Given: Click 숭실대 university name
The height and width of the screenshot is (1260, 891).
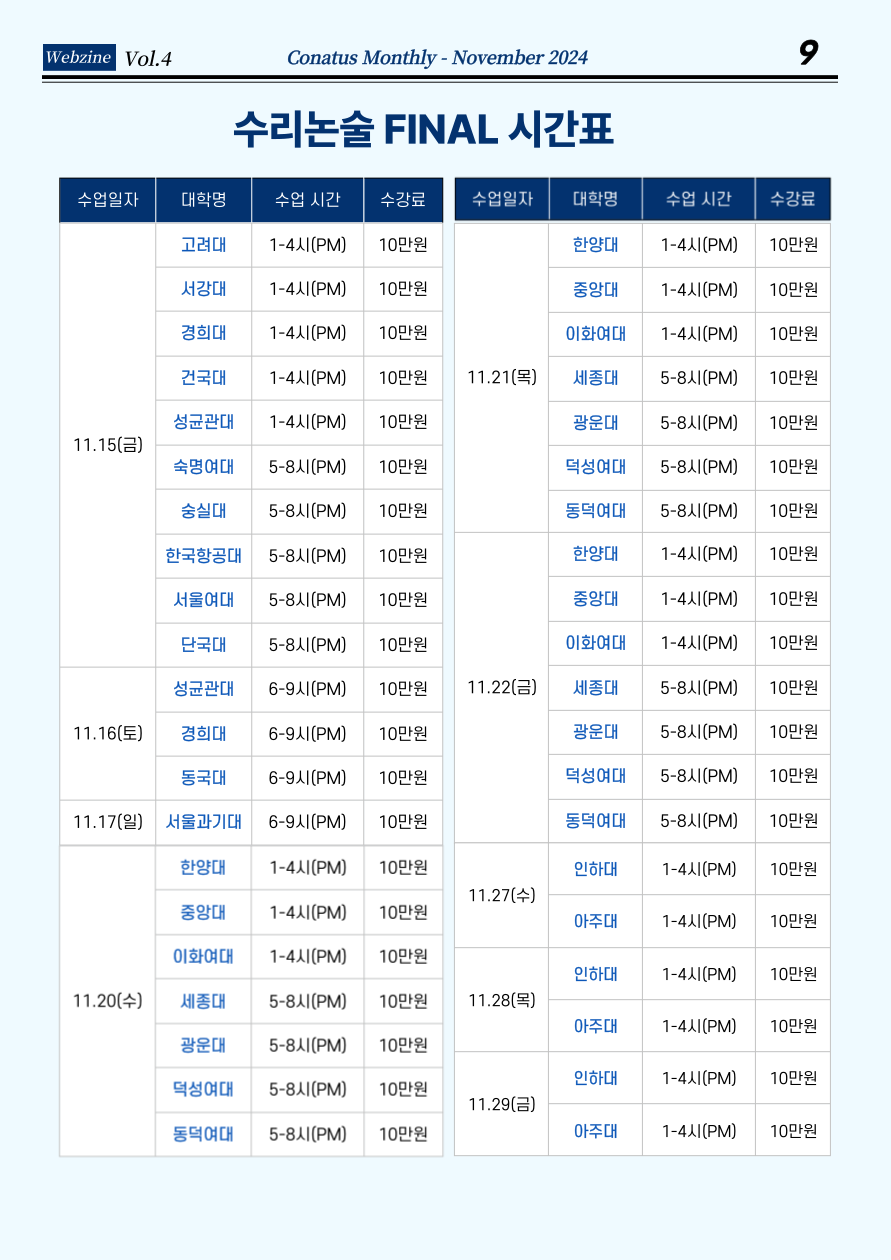Looking at the screenshot, I should point(203,511).
